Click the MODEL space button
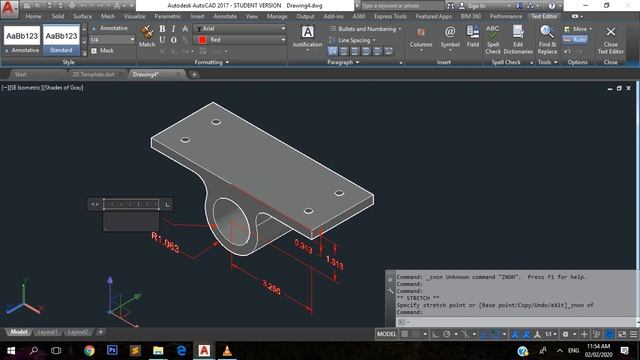Screen dimensions: 640x360 [x=386, y=334]
